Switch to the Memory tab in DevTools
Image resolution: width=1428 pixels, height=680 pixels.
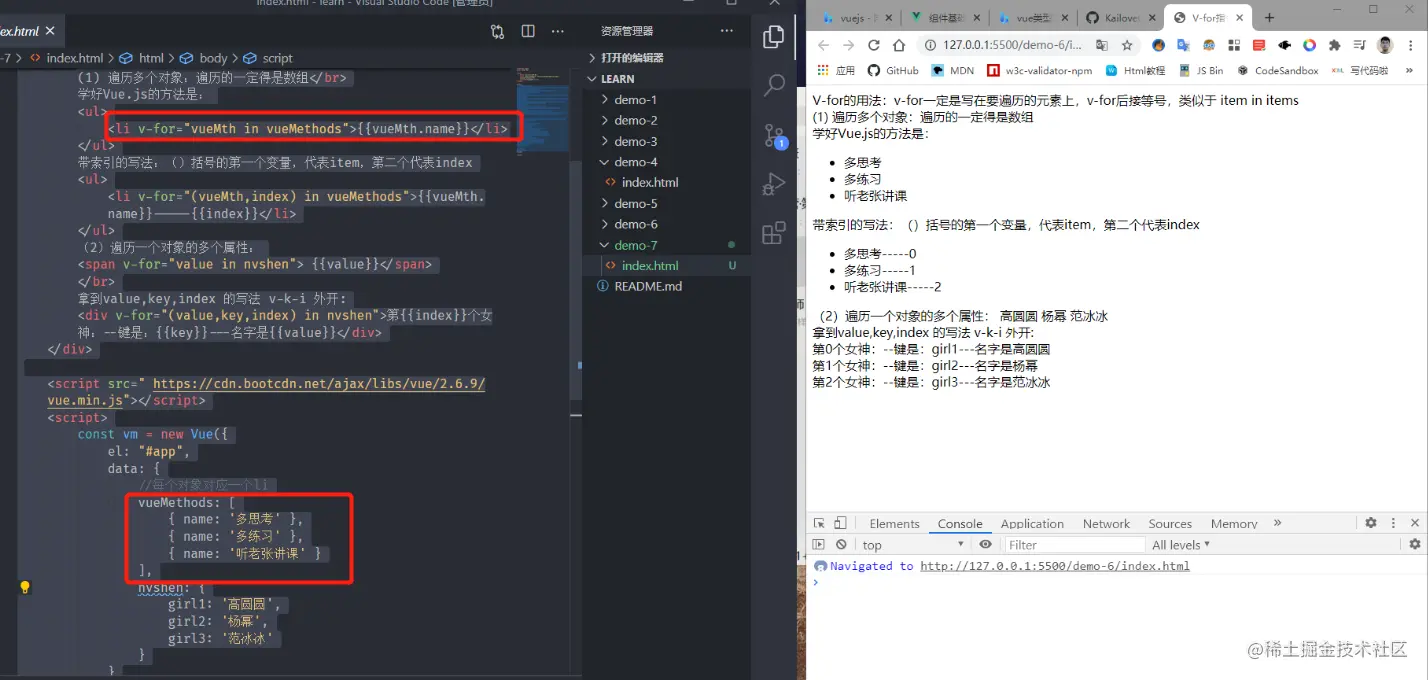[1234, 524]
